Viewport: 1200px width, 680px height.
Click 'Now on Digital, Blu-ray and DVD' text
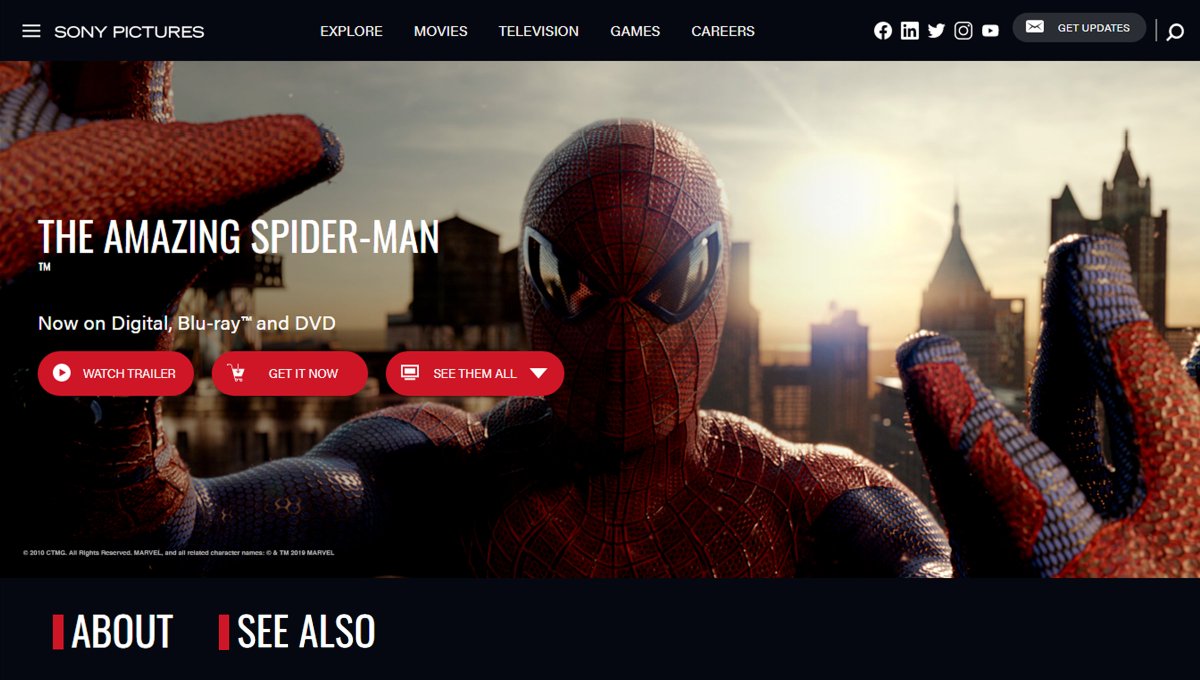coord(187,323)
